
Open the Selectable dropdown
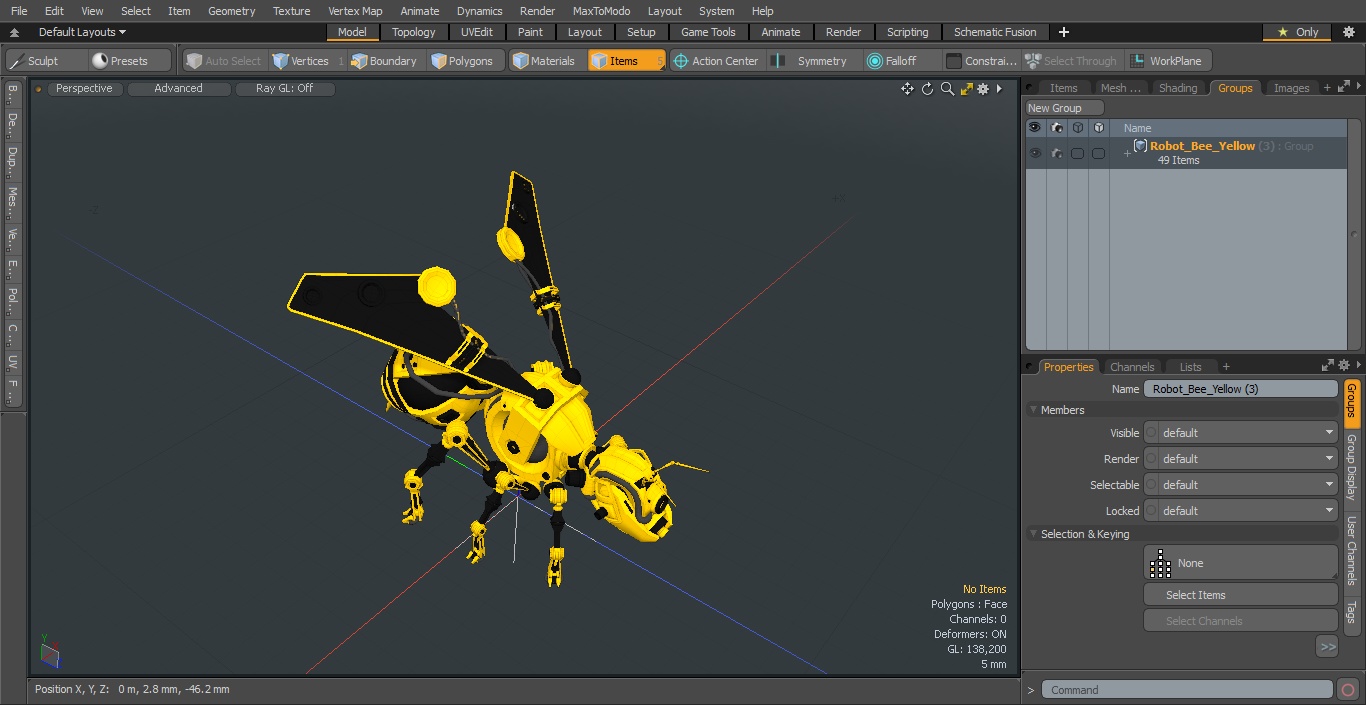(1248, 485)
